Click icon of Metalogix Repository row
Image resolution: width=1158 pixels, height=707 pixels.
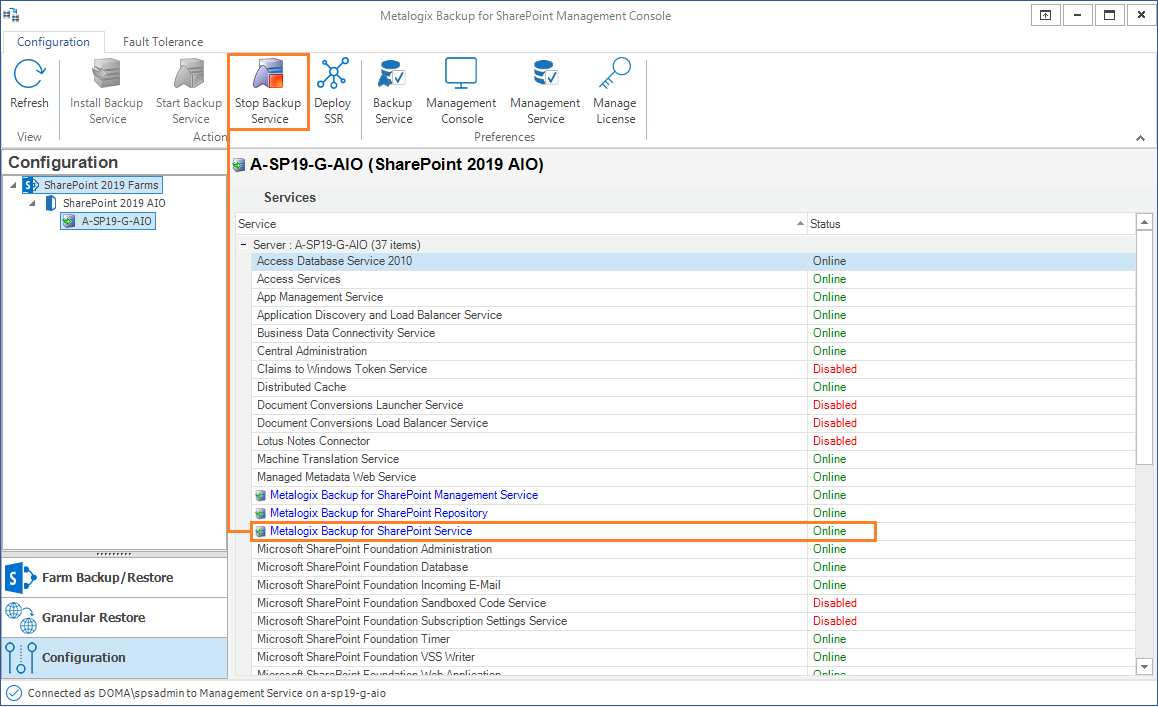[261, 513]
